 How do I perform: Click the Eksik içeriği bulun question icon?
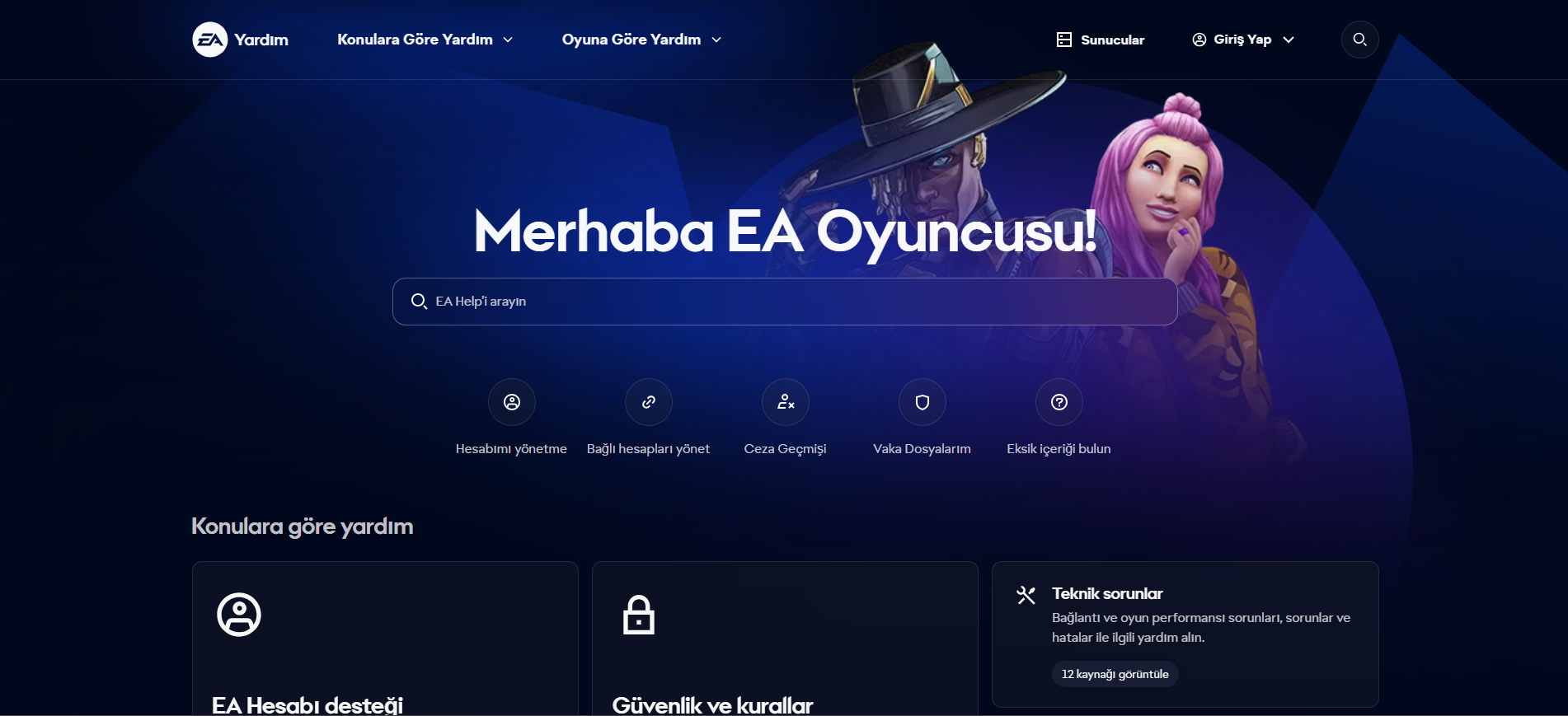[1059, 402]
